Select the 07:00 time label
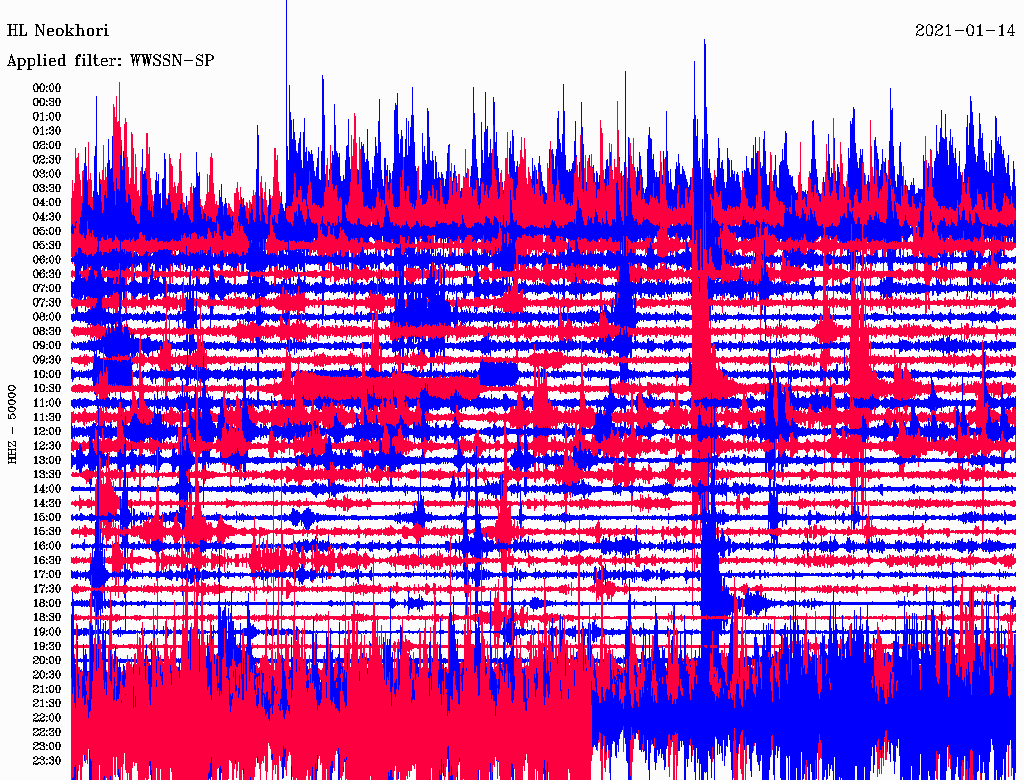Image resolution: width=1024 pixels, height=780 pixels. (46, 288)
